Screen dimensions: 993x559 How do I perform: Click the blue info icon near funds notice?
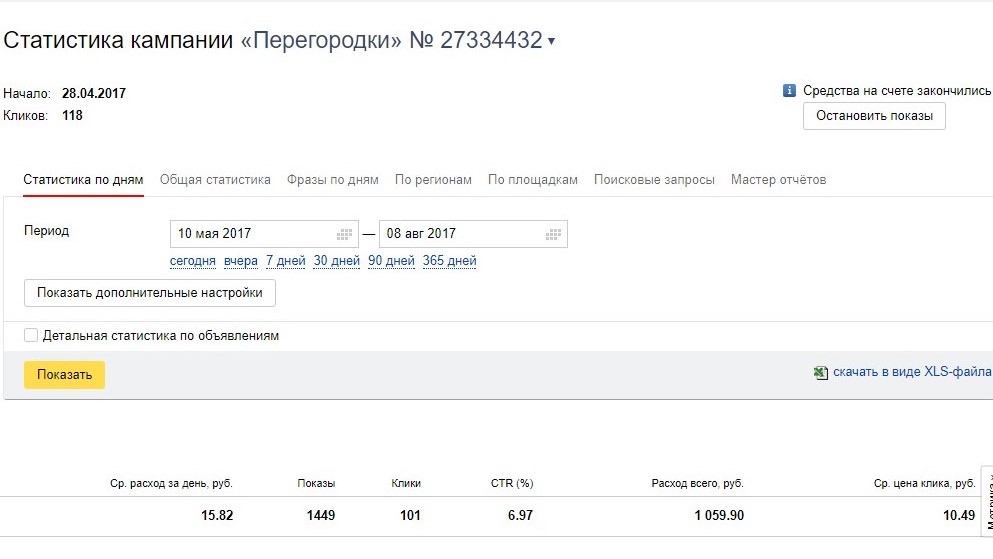click(x=789, y=91)
